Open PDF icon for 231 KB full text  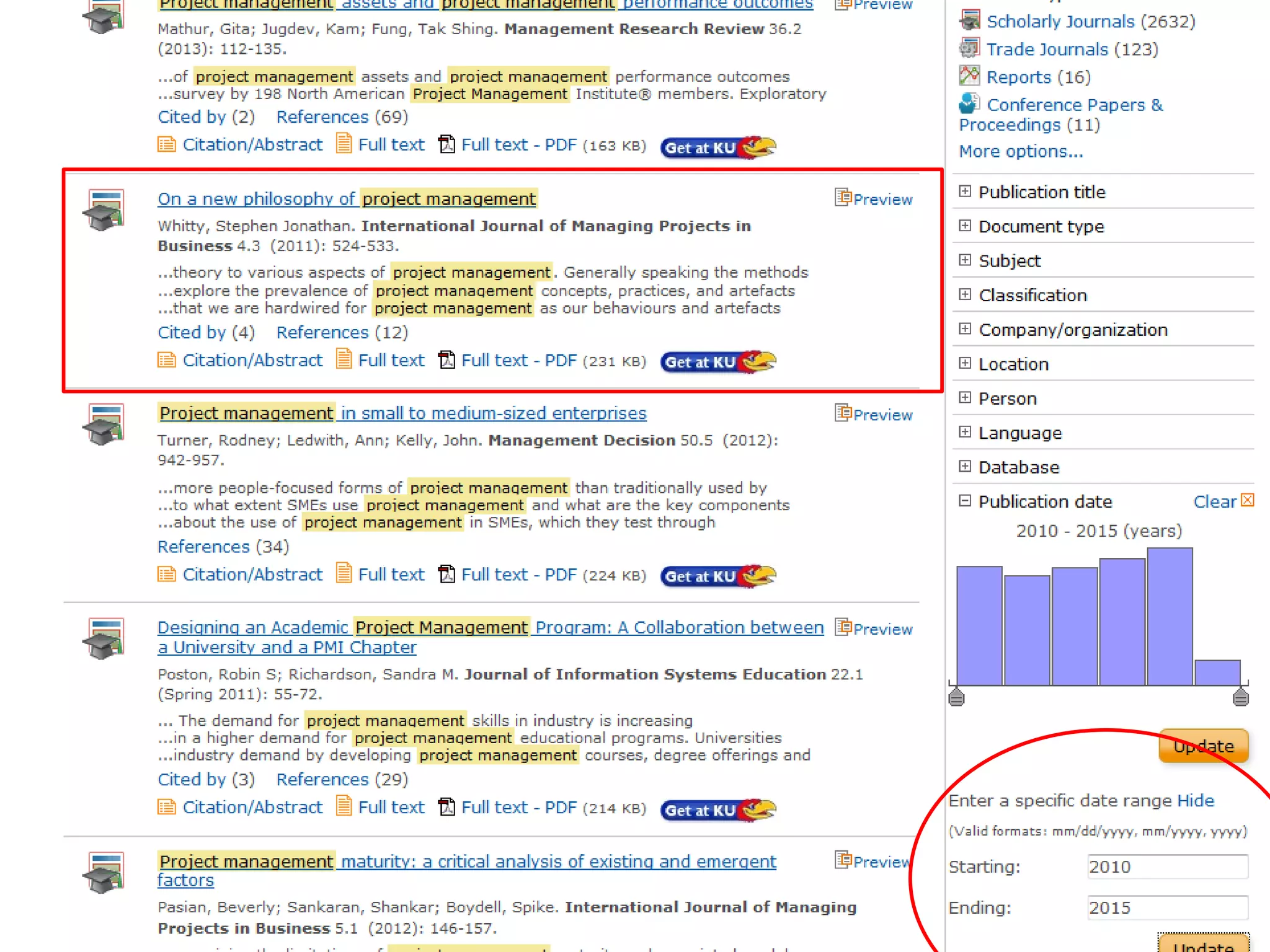[446, 360]
